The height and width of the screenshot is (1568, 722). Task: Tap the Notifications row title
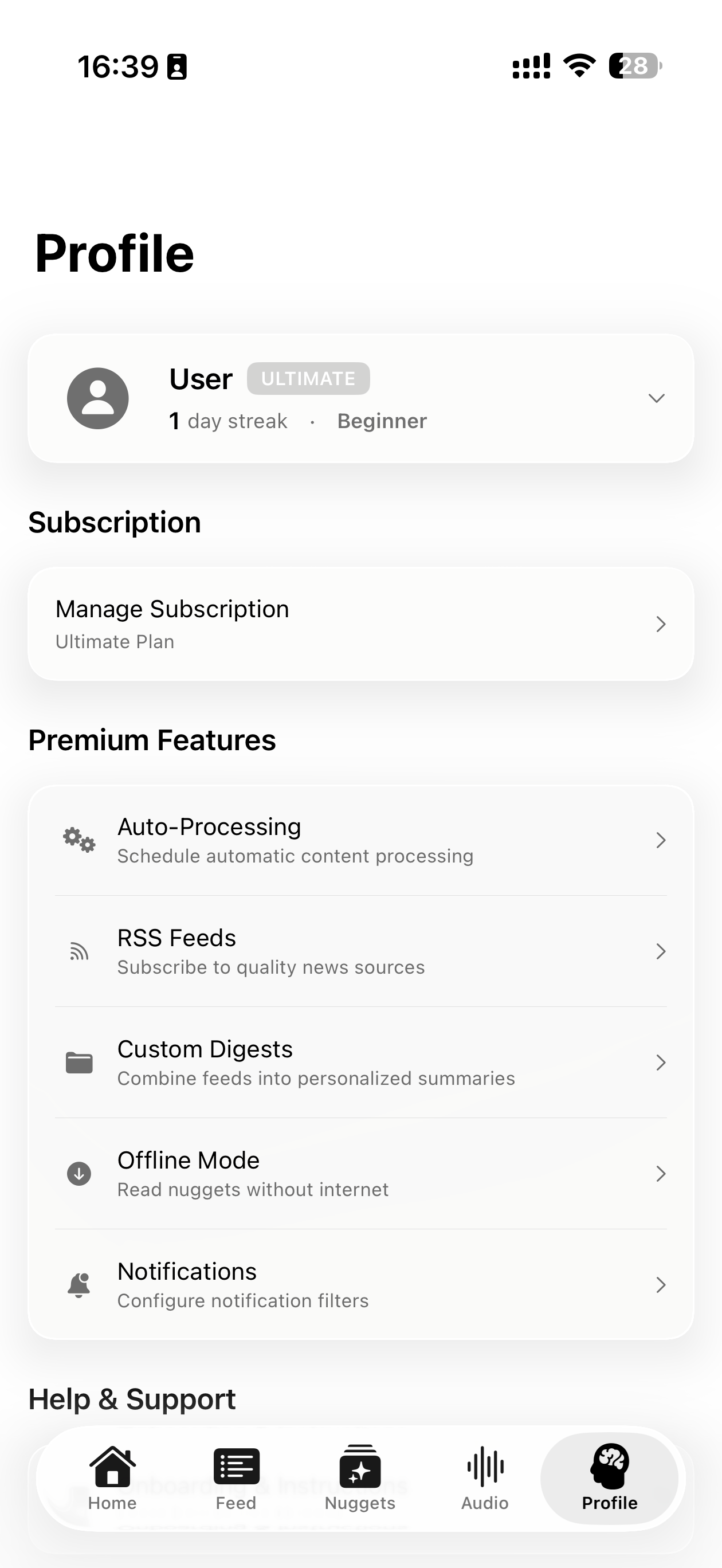pyautogui.click(x=187, y=1272)
